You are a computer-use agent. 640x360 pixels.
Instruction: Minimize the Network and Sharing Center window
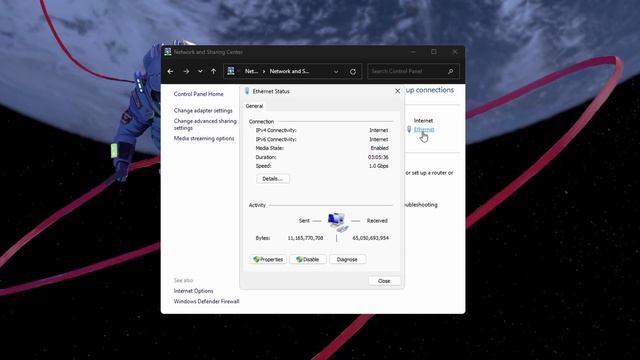point(413,52)
